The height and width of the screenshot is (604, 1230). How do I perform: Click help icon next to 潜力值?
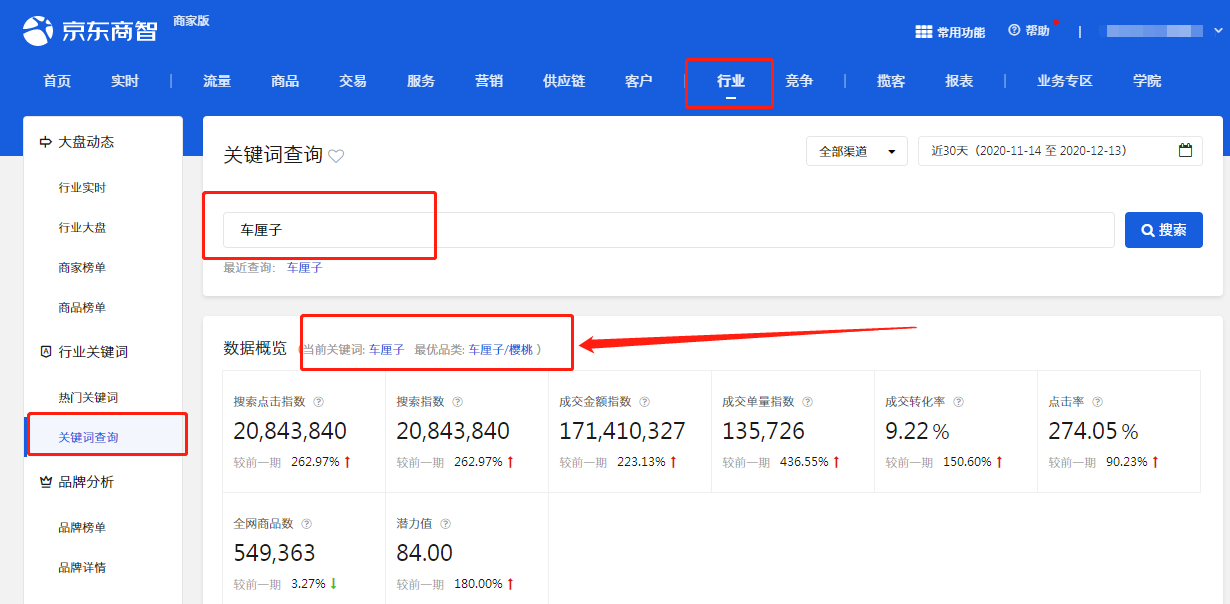(x=445, y=523)
